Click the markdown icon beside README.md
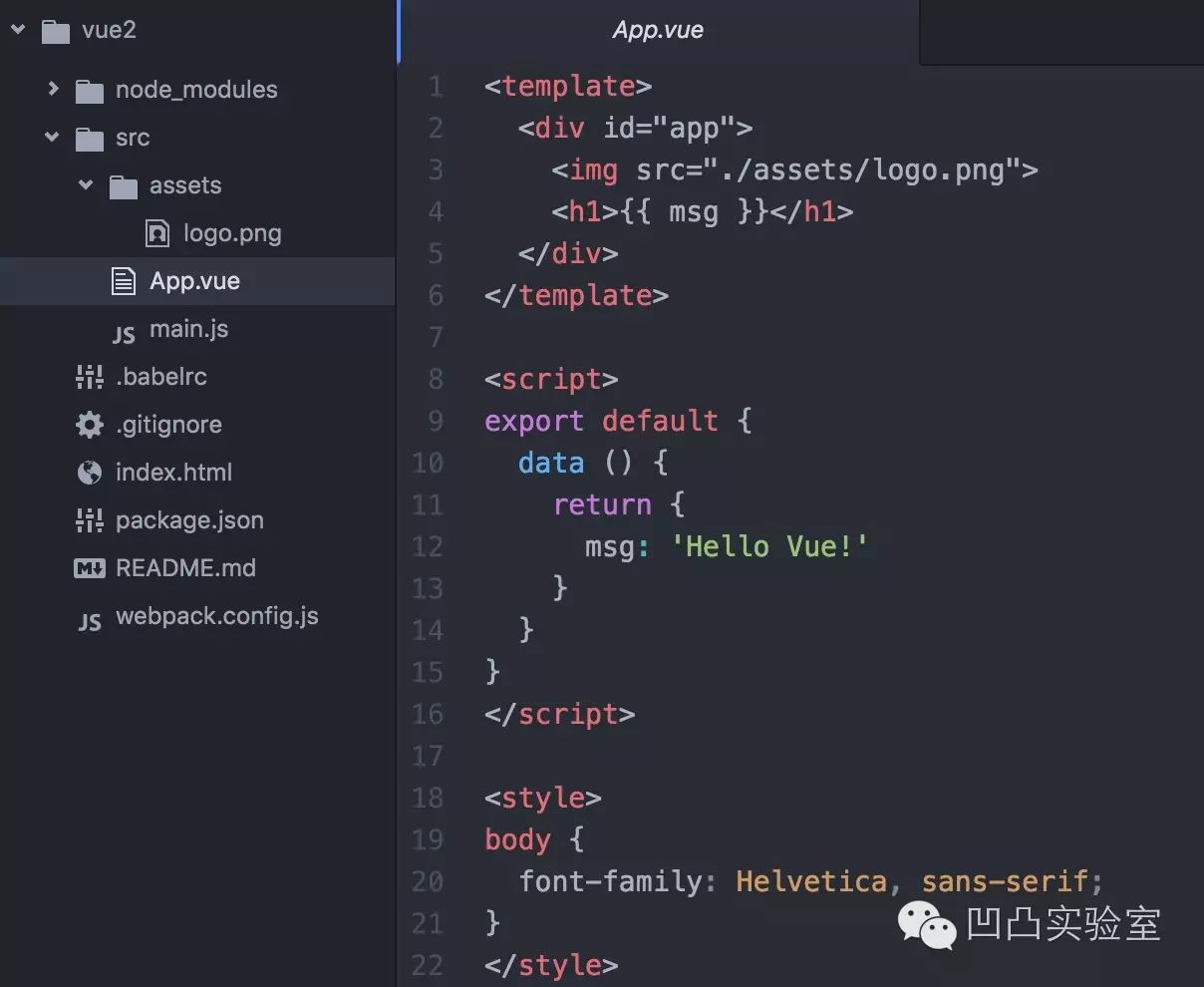 pyautogui.click(x=90, y=568)
